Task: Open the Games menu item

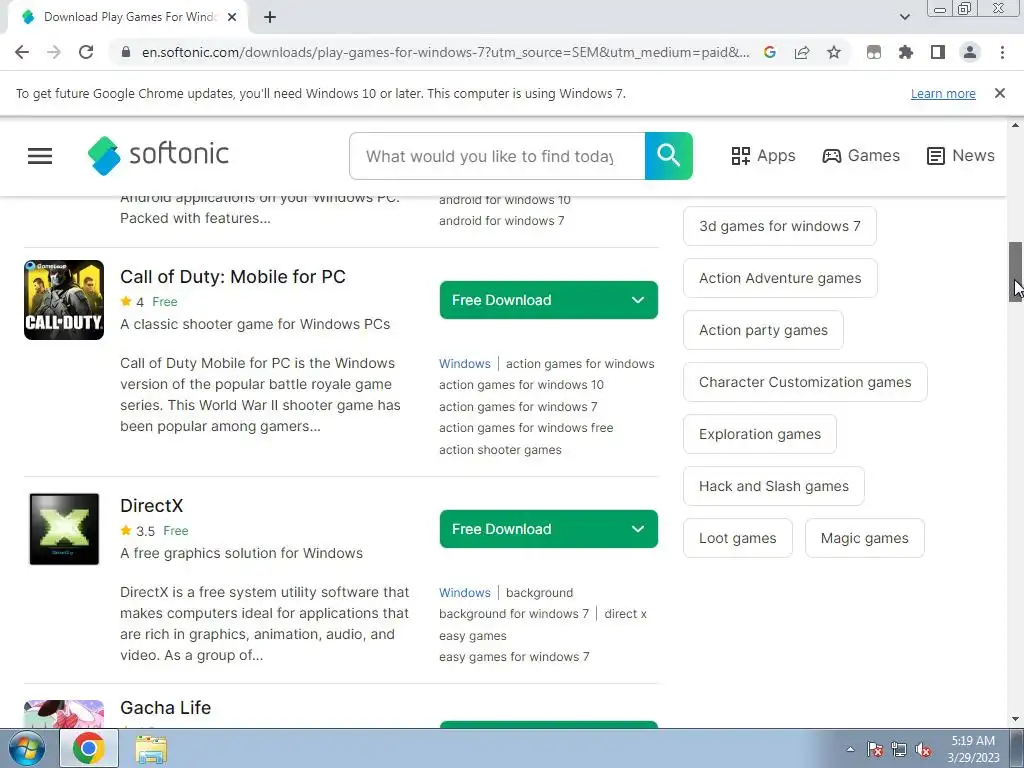Action: click(x=861, y=155)
